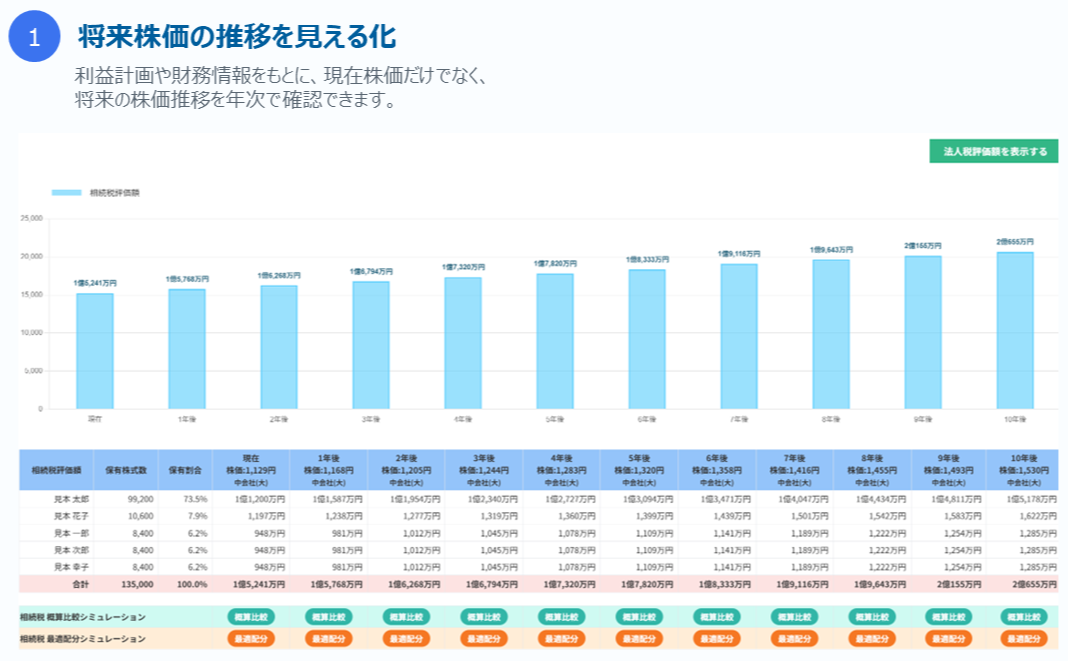The width and height of the screenshot is (1068, 661).
Task: Click the 現在 bar in the chart
Action: [x=95, y=351]
